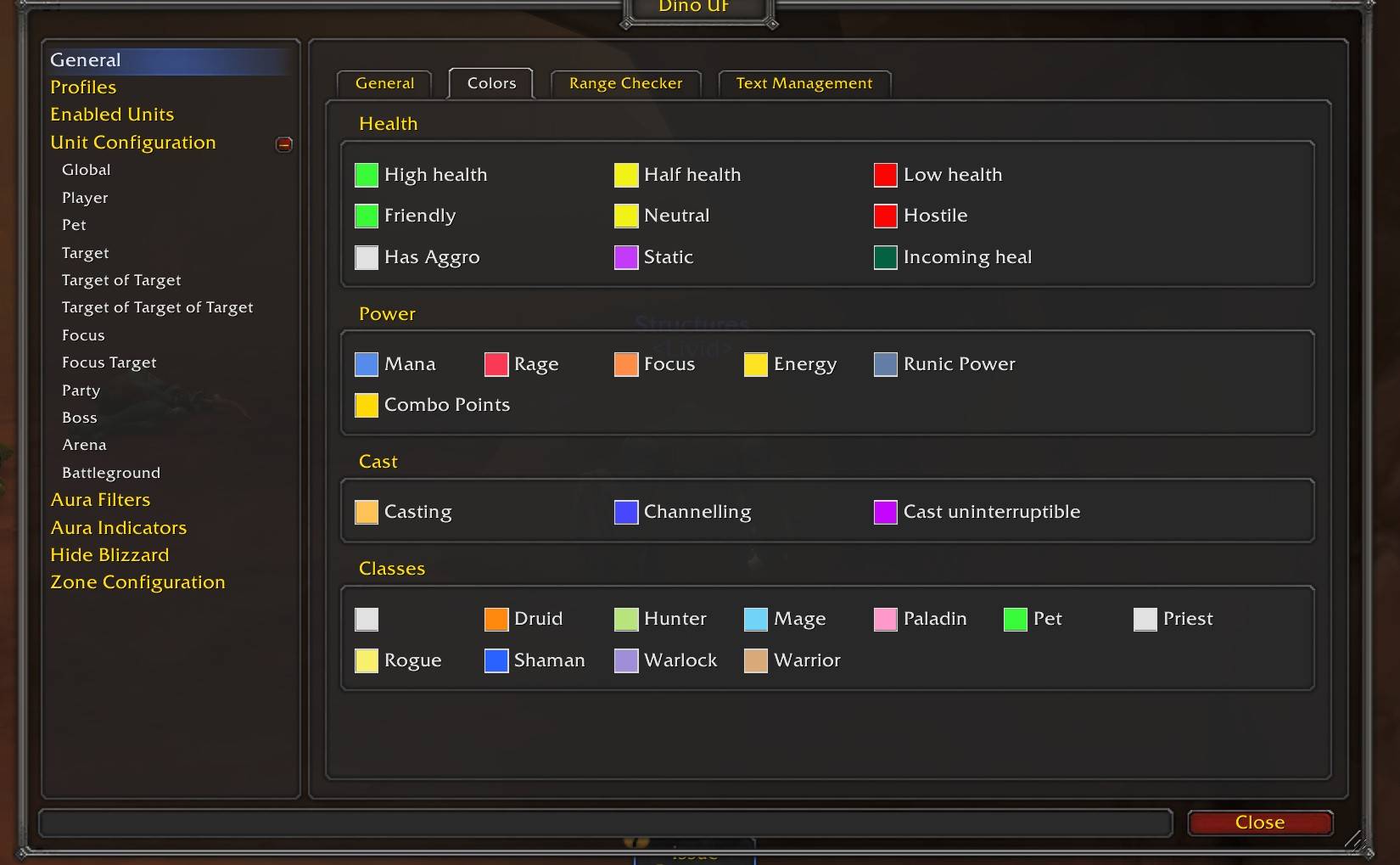Image resolution: width=1400 pixels, height=865 pixels.
Task: Select the Hostile color swatch
Action: click(885, 216)
